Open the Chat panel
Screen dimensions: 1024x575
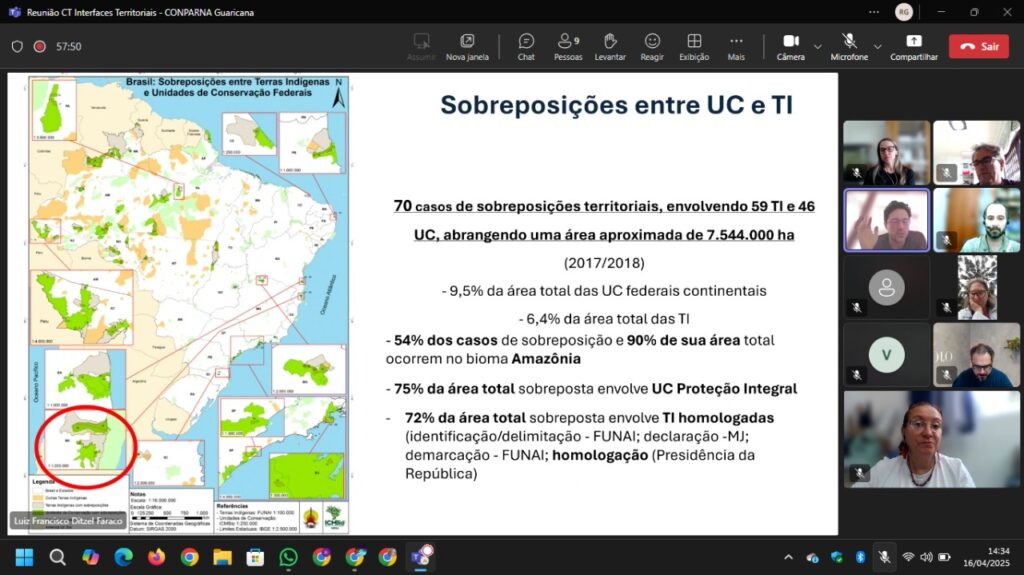point(526,46)
